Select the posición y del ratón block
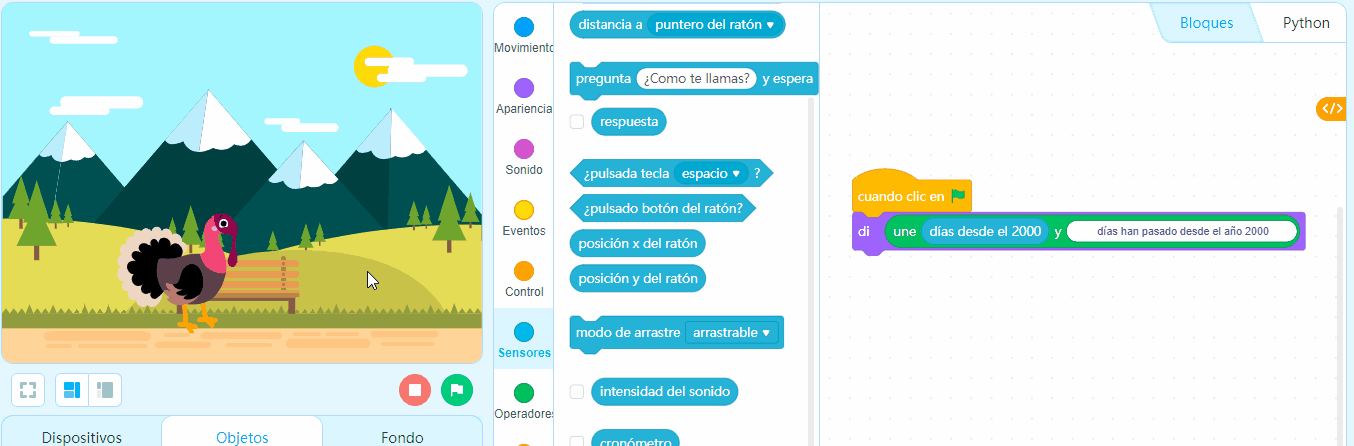Screen dimensions: 1354x446 tap(638, 278)
